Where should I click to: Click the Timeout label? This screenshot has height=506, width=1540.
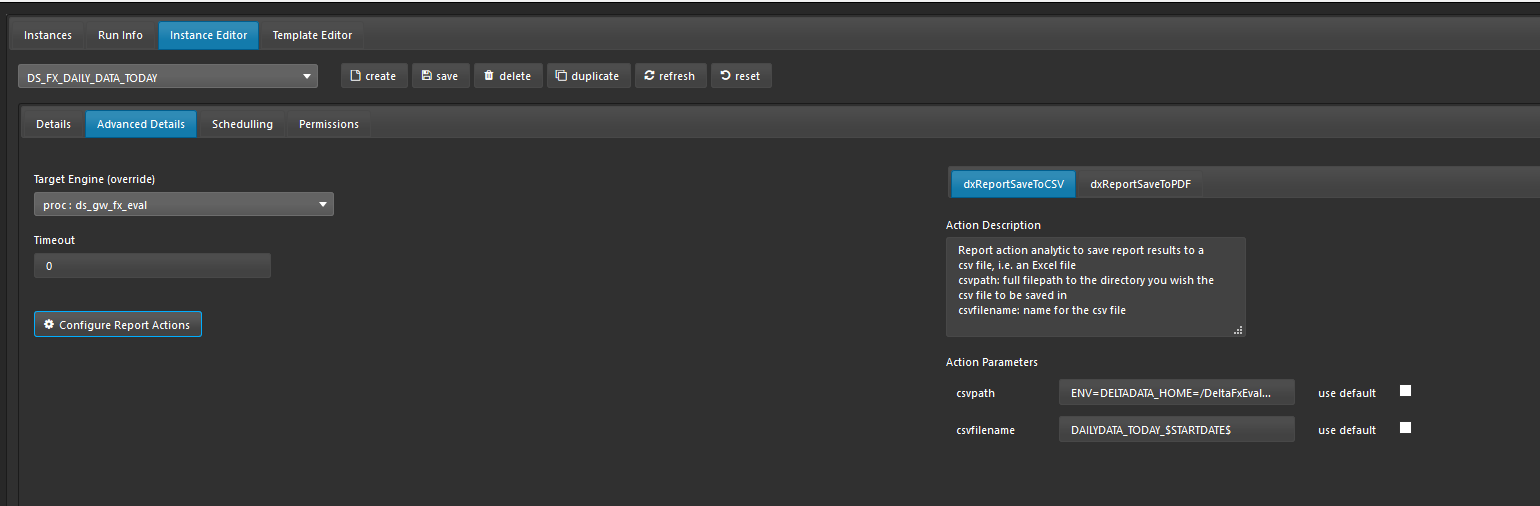coord(54,240)
